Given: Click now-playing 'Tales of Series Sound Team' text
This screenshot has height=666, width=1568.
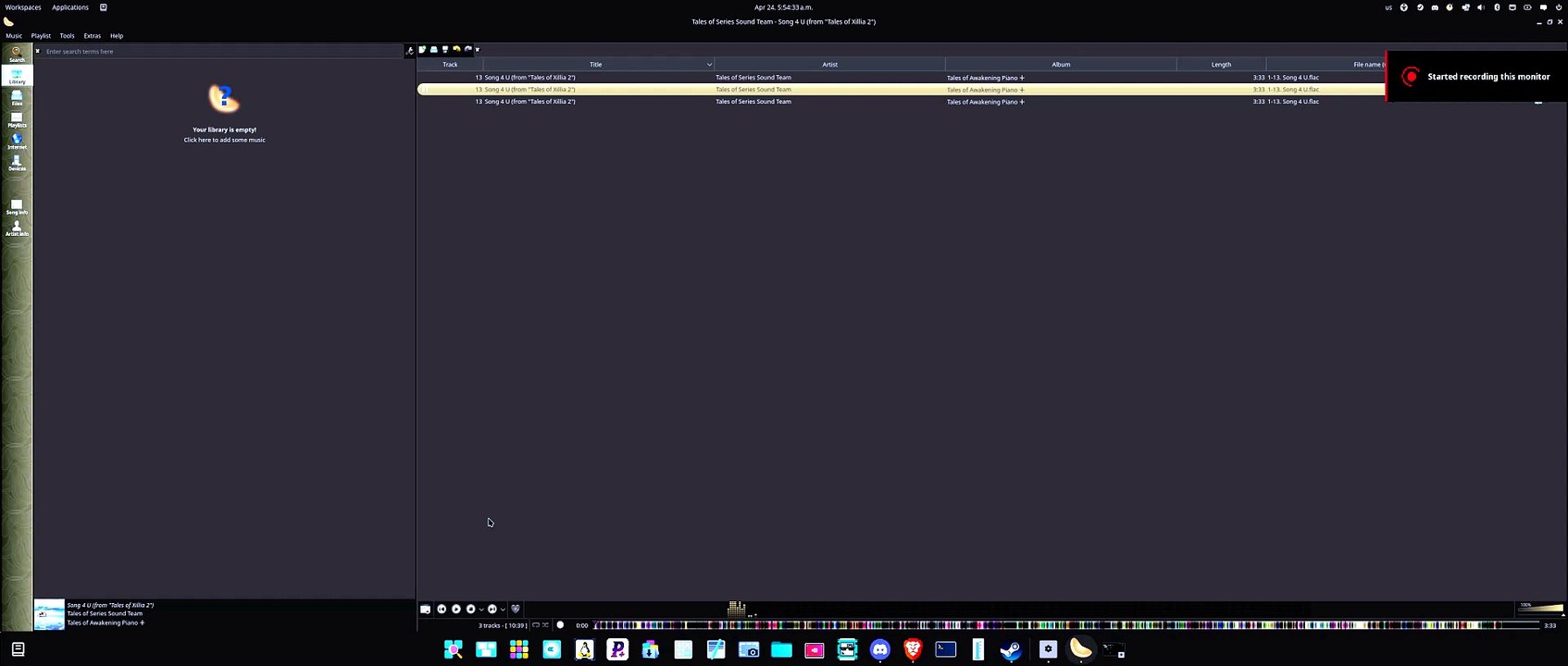Looking at the screenshot, I should click(x=105, y=613).
